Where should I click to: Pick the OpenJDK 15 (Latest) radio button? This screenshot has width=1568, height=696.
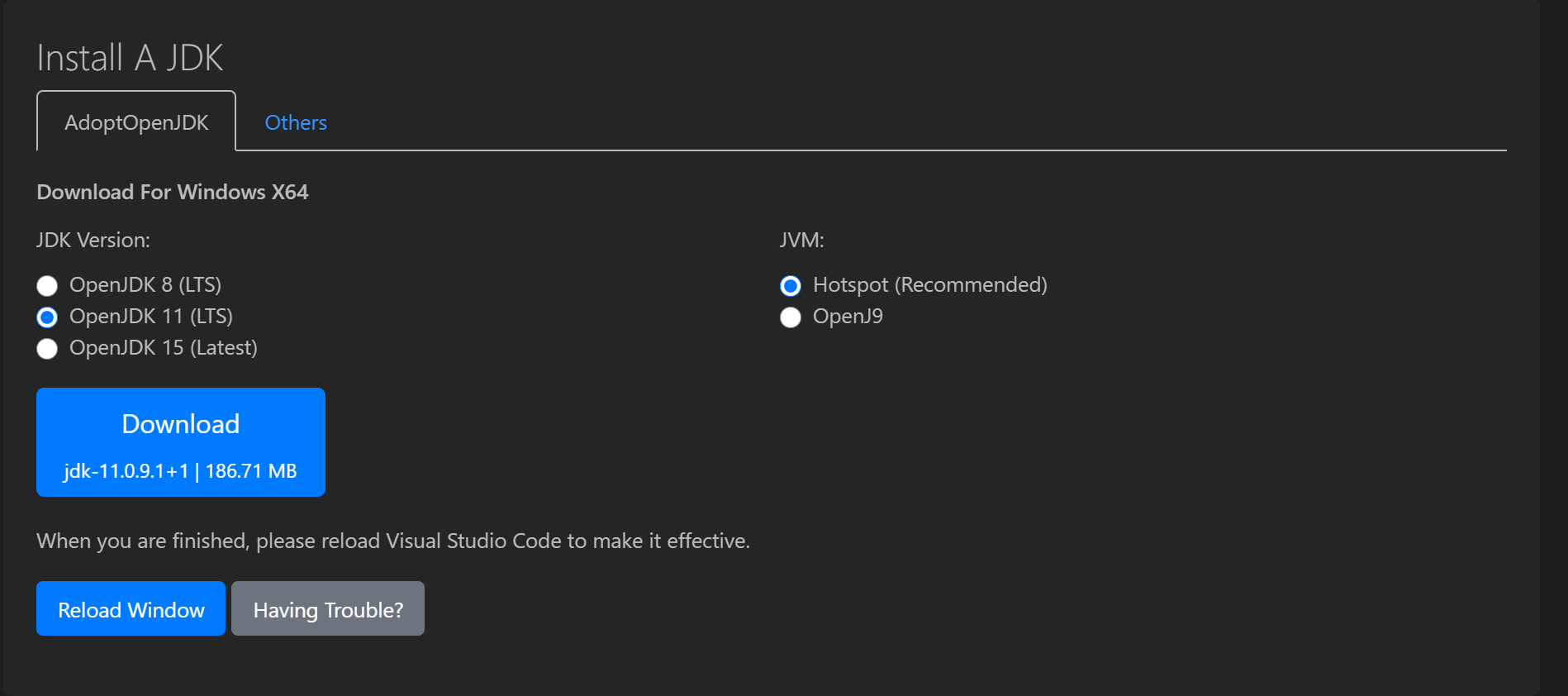click(x=47, y=349)
